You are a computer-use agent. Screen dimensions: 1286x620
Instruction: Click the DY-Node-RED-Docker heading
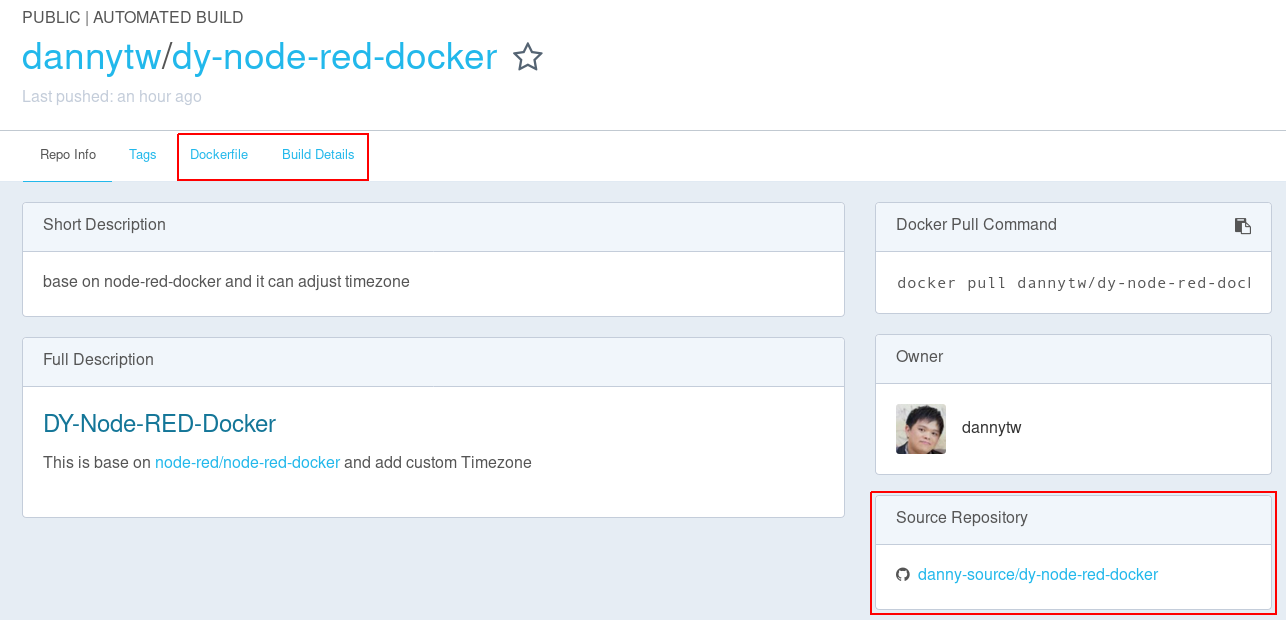coord(159,424)
